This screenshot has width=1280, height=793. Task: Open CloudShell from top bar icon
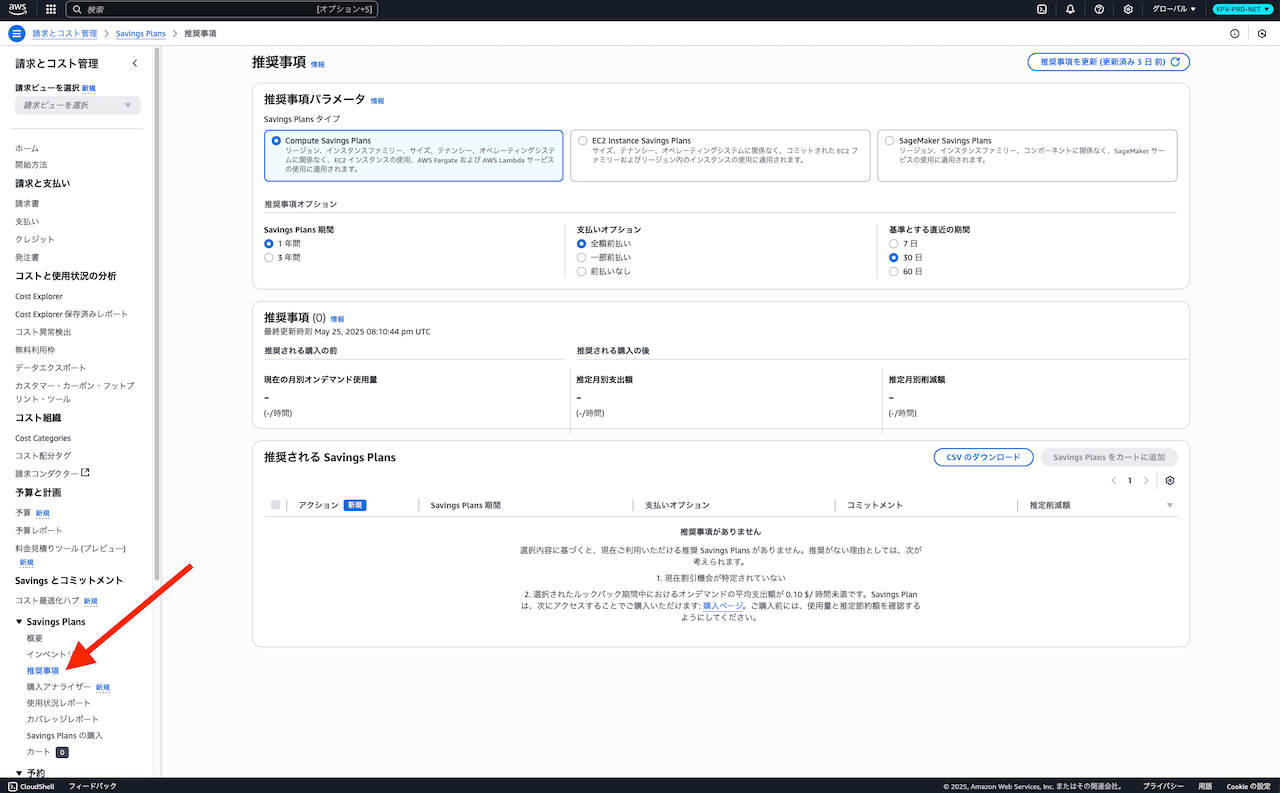1041,9
